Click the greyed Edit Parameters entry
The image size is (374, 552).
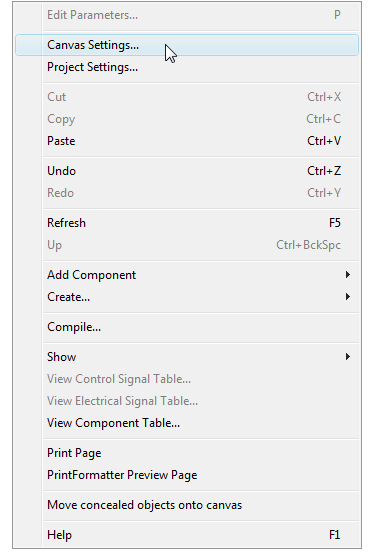pyautogui.click(x=187, y=15)
